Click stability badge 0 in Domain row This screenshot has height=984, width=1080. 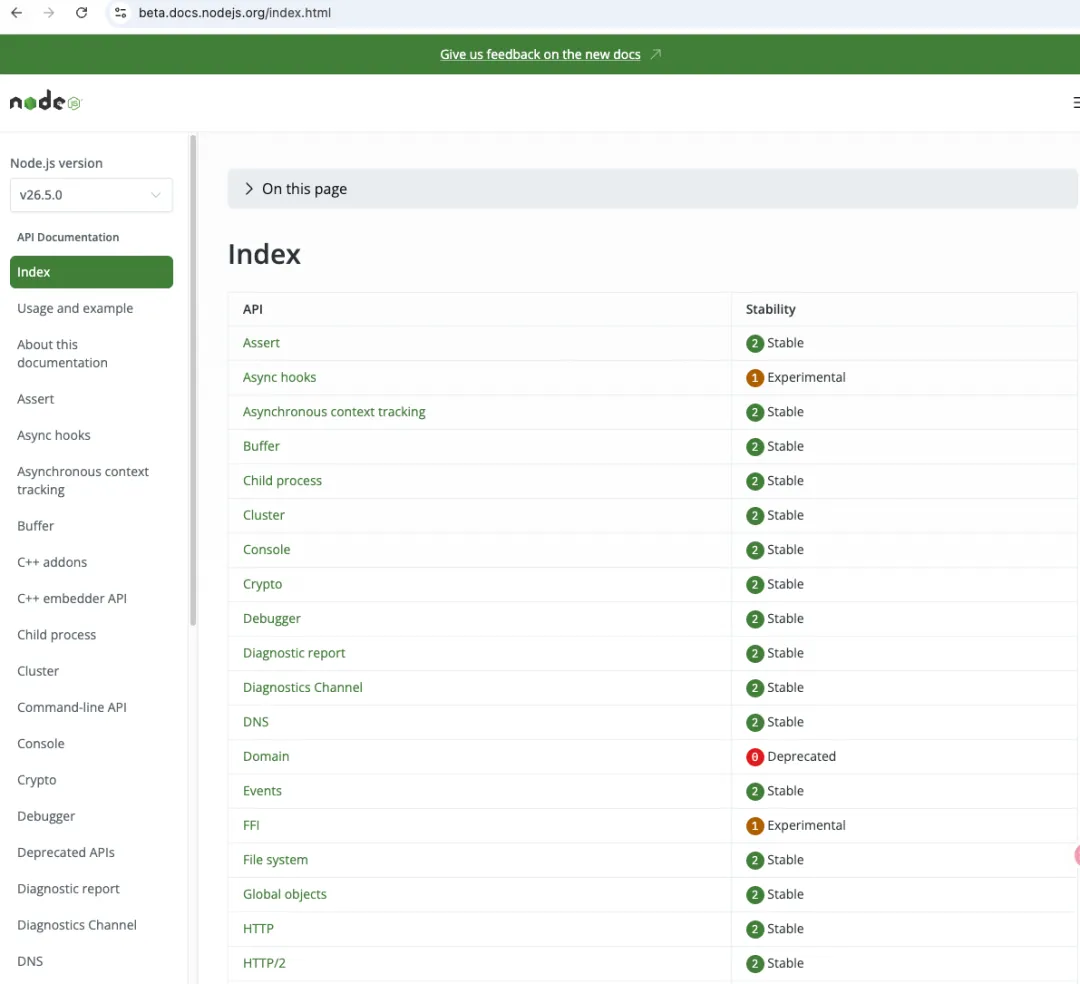[755, 756]
